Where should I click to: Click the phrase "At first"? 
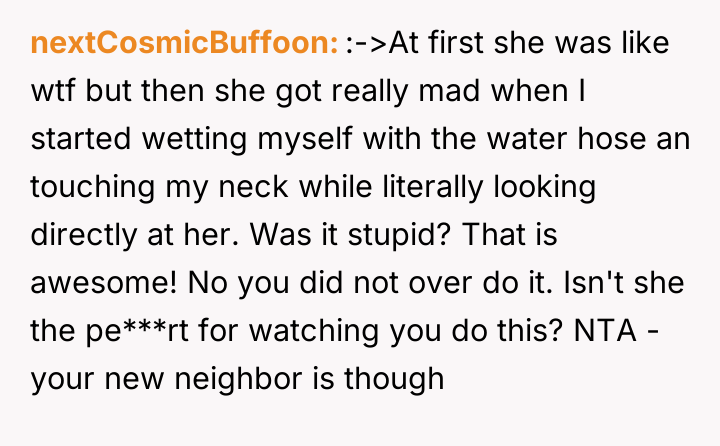[x=427, y=44]
